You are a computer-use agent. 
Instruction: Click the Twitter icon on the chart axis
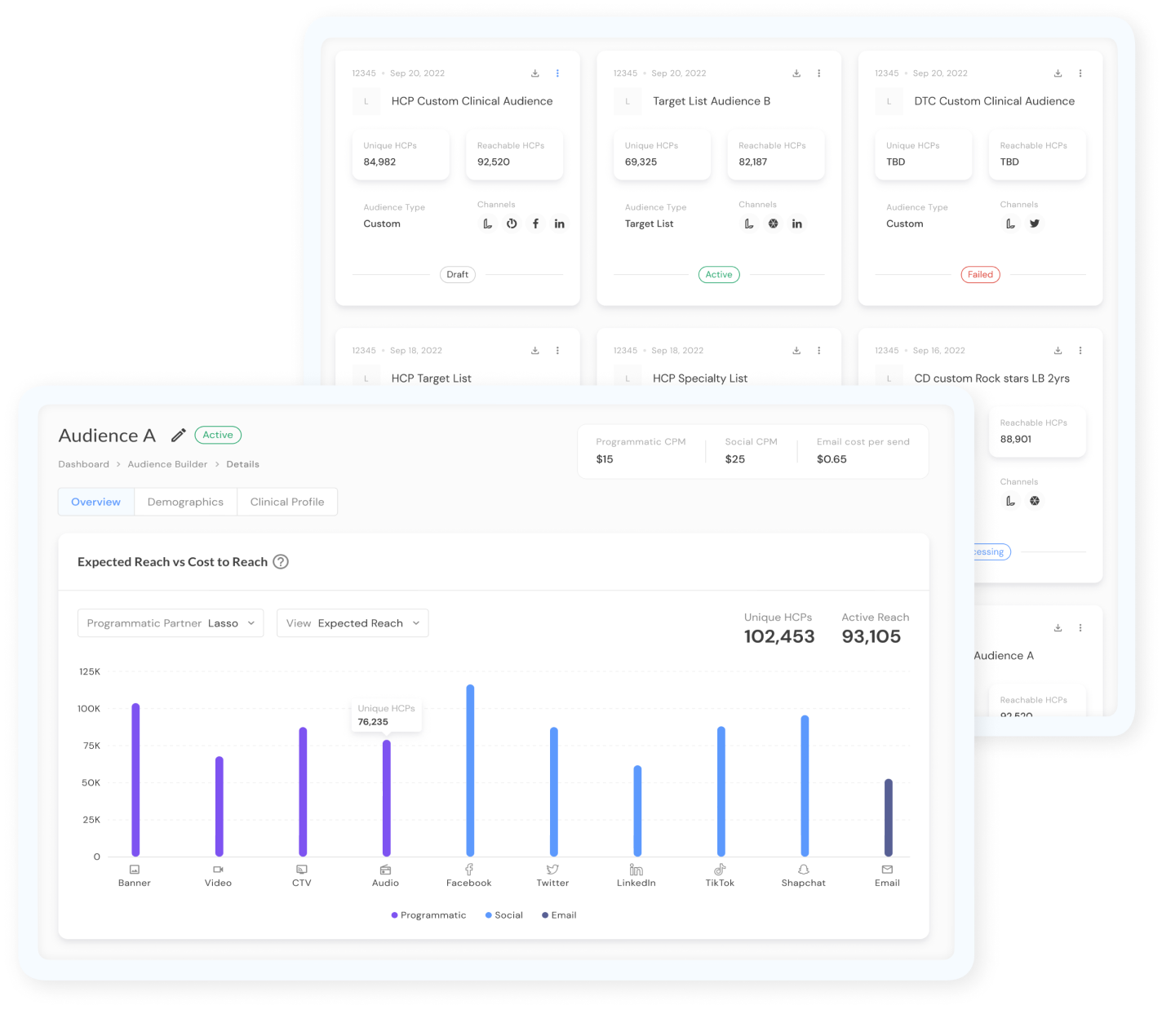point(552,870)
